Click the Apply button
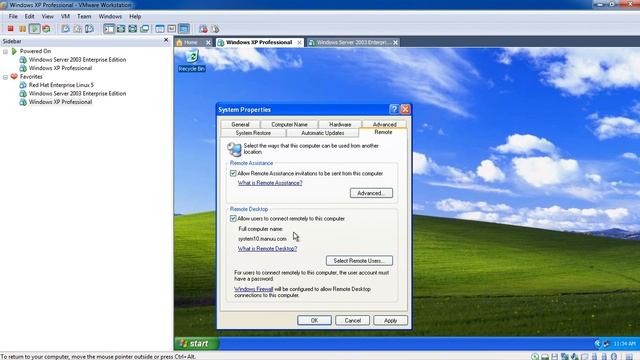The image size is (640, 360). (x=391, y=320)
